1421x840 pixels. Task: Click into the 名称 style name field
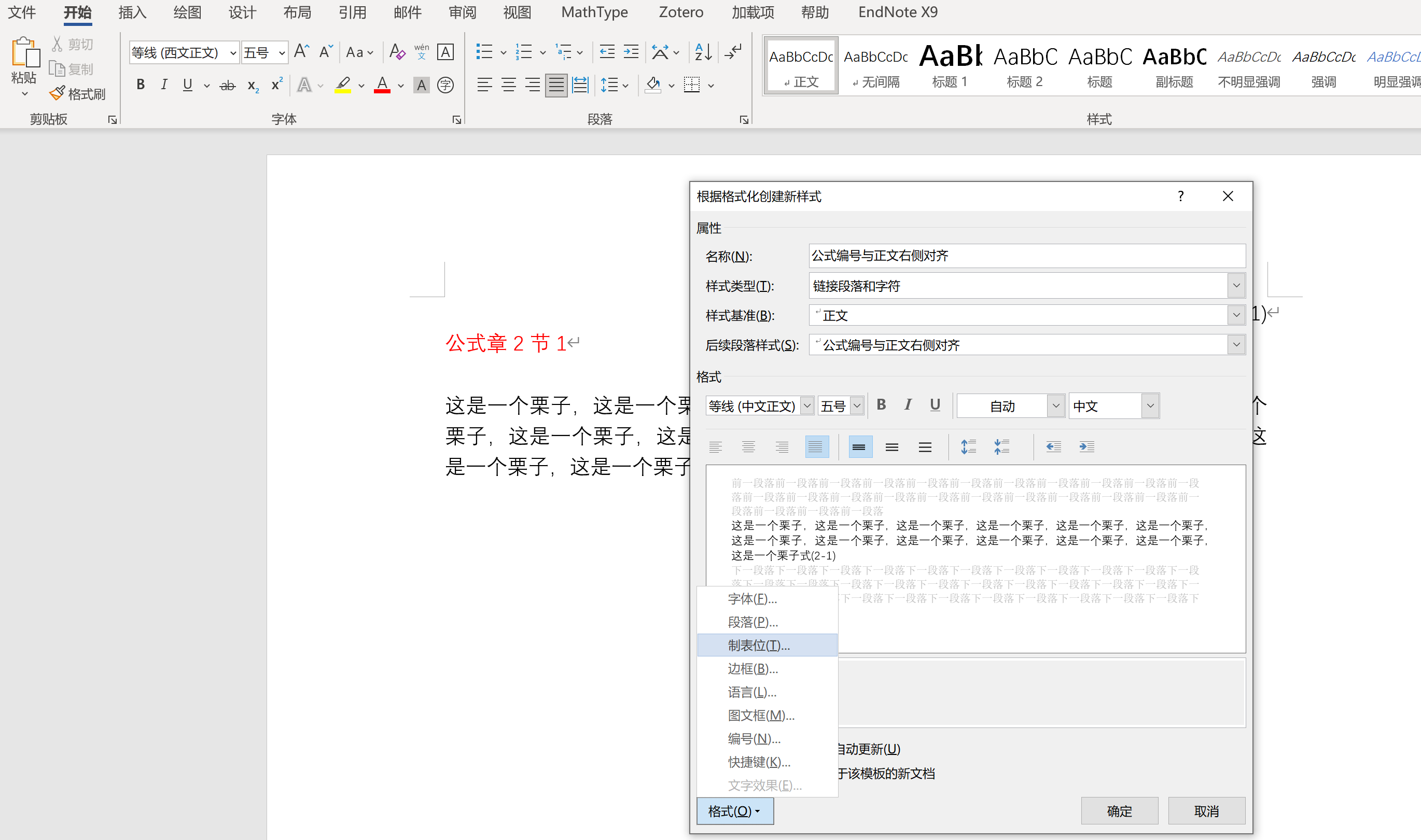[x=1026, y=256]
